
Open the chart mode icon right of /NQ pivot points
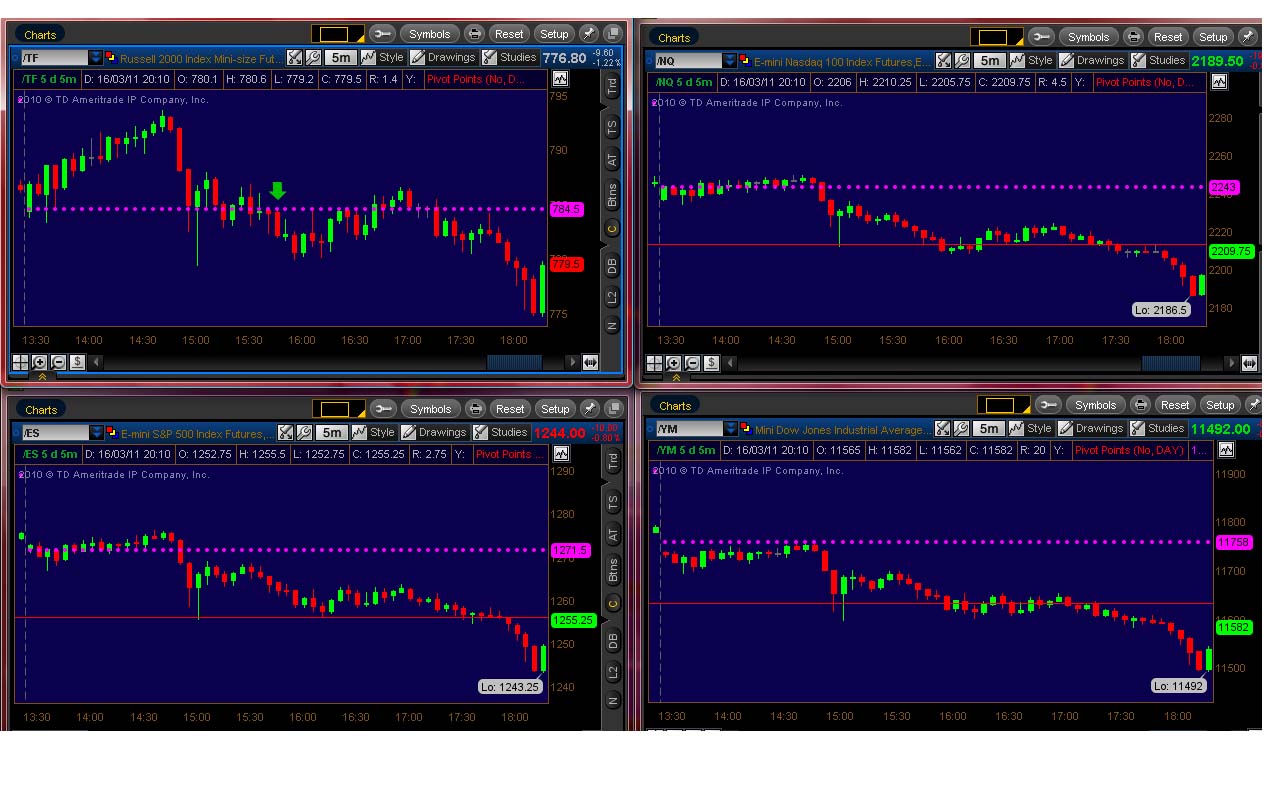[1218, 82]
